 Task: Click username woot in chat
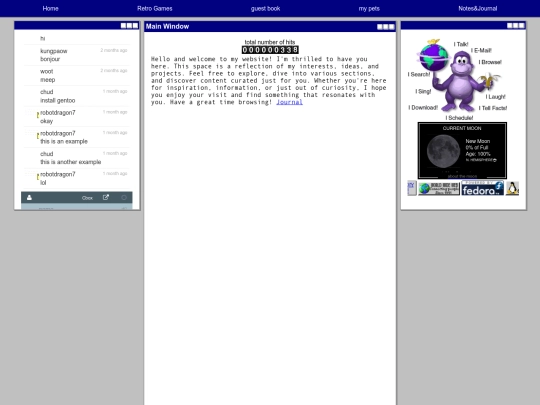coord(46,71)
